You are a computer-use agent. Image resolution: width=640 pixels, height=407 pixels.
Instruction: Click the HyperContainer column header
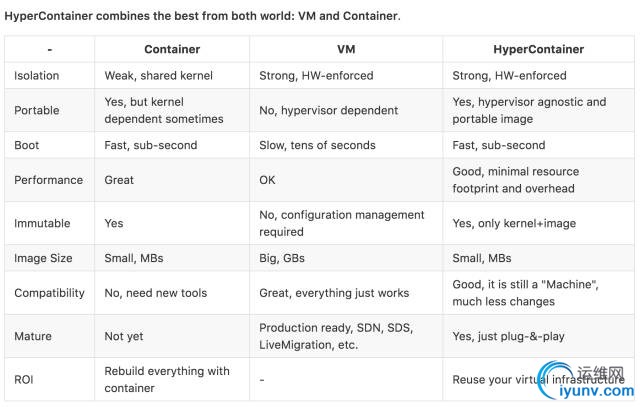[538, 49]
